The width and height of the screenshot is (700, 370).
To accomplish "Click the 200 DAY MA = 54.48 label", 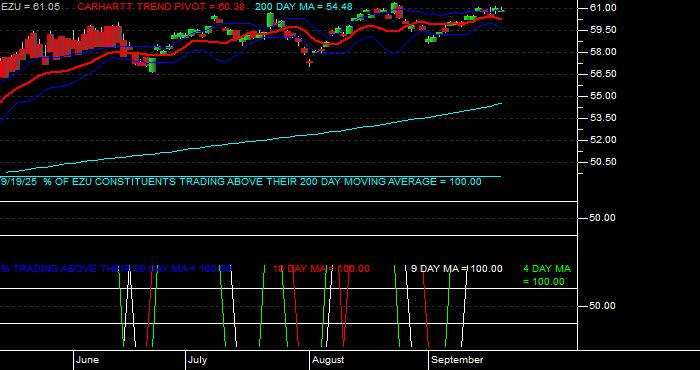I will (x=304, y=7).
